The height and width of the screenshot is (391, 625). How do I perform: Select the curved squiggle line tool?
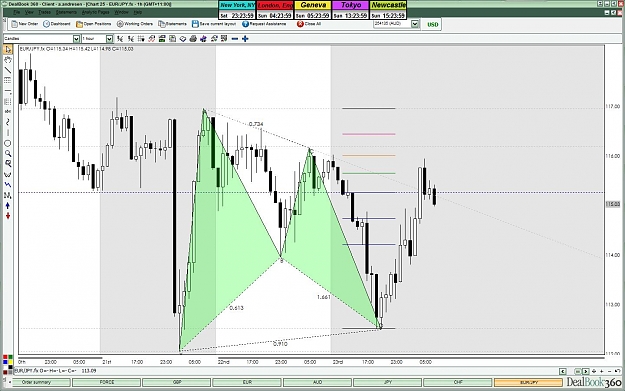tap(8, 122)
